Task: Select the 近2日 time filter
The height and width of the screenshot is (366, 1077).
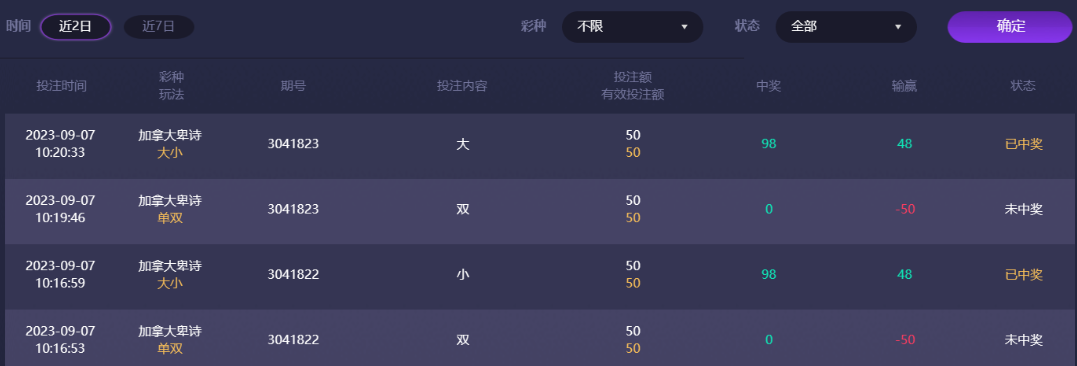Action: (x=76, y=27)
